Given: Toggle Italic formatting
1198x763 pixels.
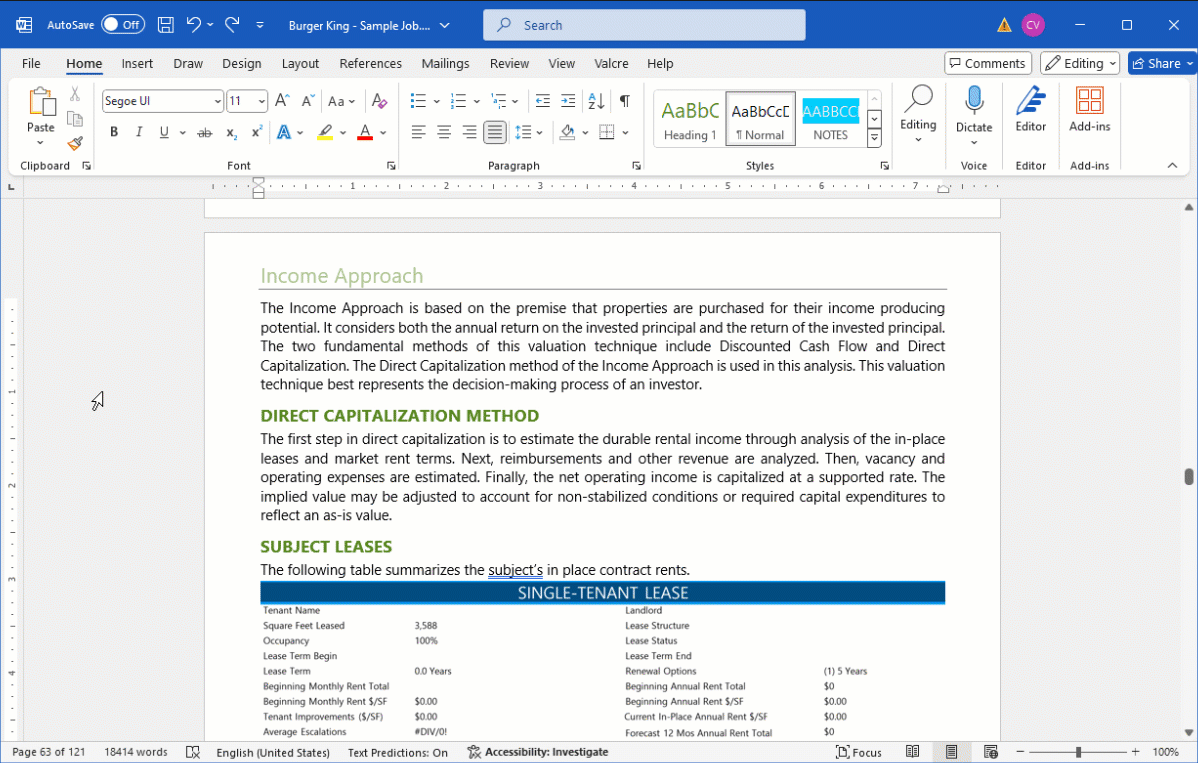Looking at the screenshot, I should pyautogui.click(x=139, y=132).
